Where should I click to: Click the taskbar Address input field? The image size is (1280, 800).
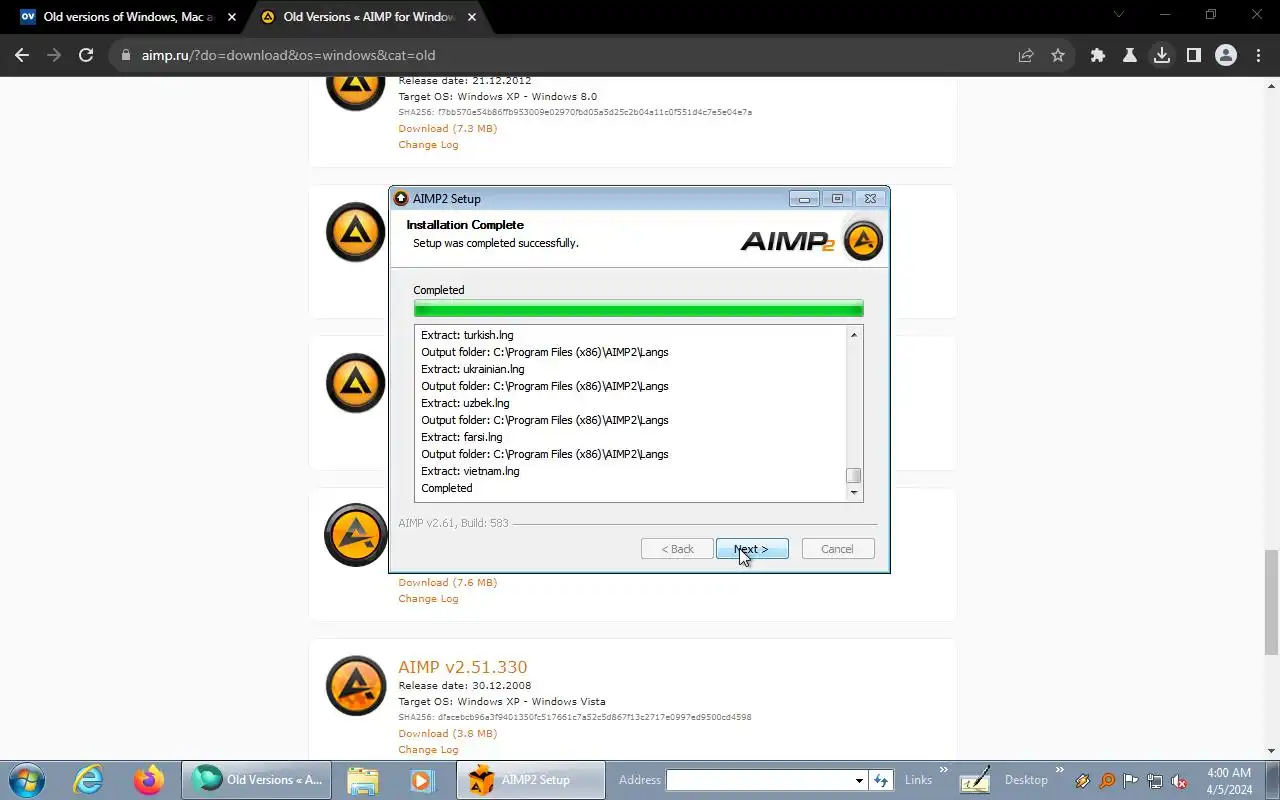pyautogui.click(x=760, y=780)
